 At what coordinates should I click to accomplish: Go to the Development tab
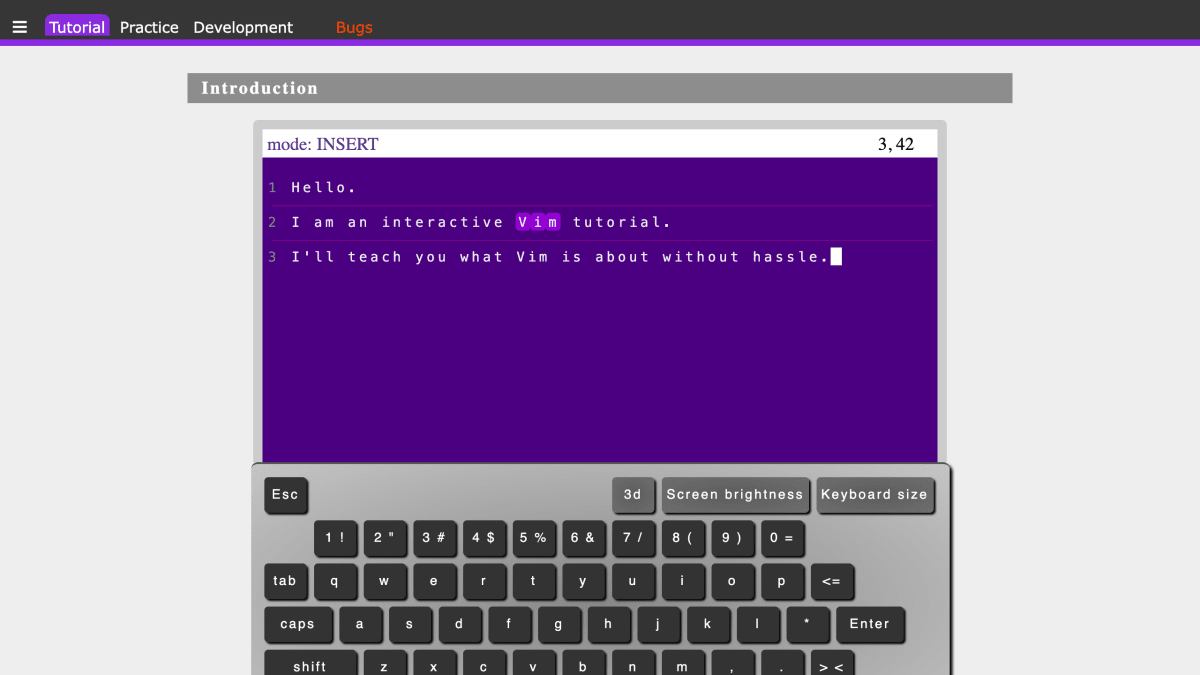(x=243, y=27)
